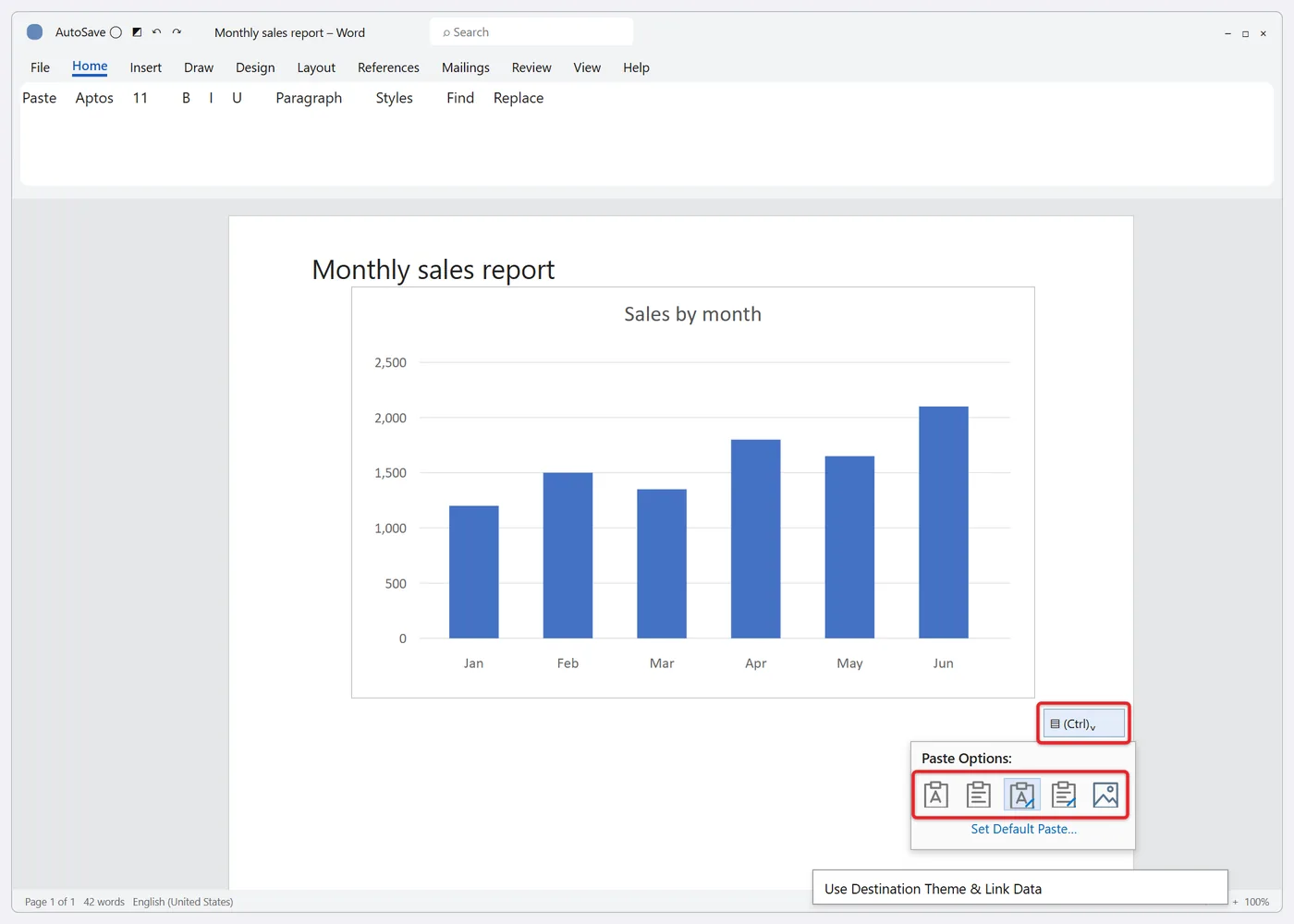Expand the Styles gallery
The image size is (1294, 924).
point(394,98)
